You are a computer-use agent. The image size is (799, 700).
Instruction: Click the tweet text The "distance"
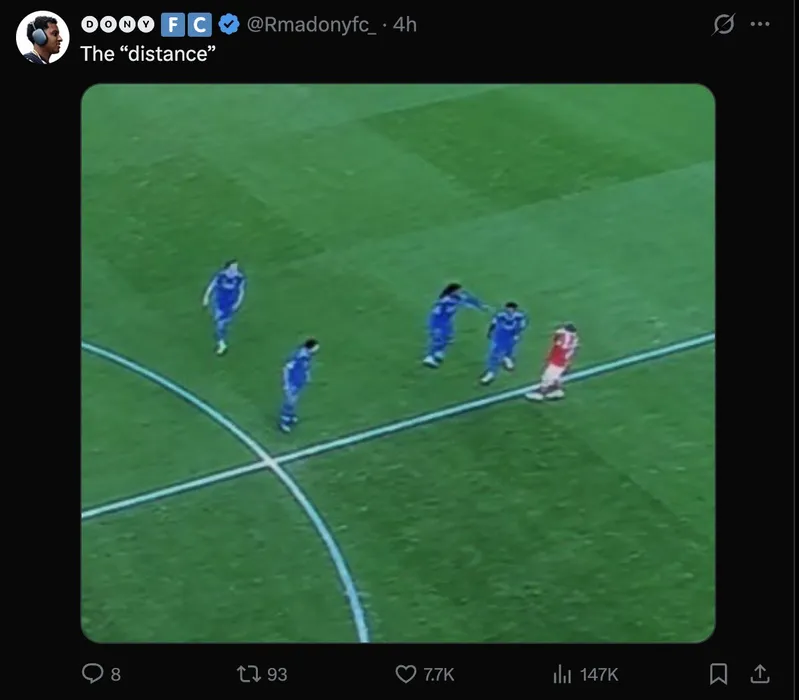click(147, 53)
